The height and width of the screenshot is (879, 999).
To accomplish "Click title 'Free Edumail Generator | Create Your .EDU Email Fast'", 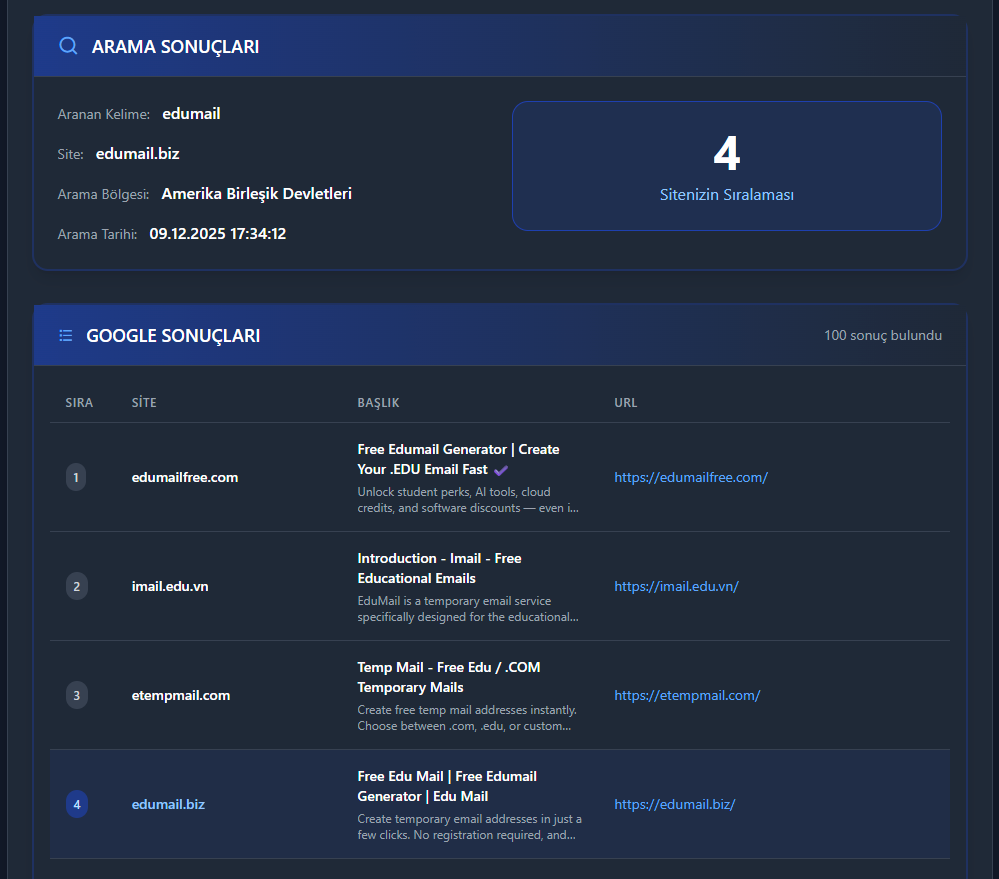I will pyautogui.click(x=458, y=459).
